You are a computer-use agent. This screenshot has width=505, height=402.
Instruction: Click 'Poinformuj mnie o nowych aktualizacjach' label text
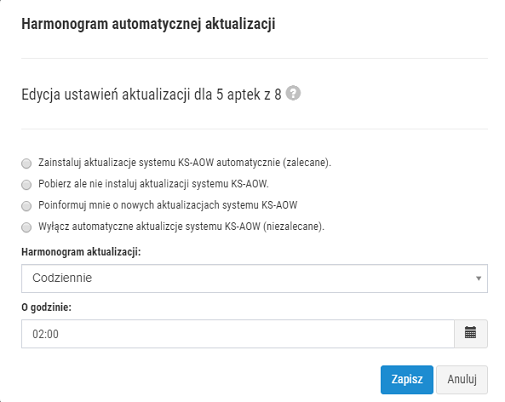168,205
